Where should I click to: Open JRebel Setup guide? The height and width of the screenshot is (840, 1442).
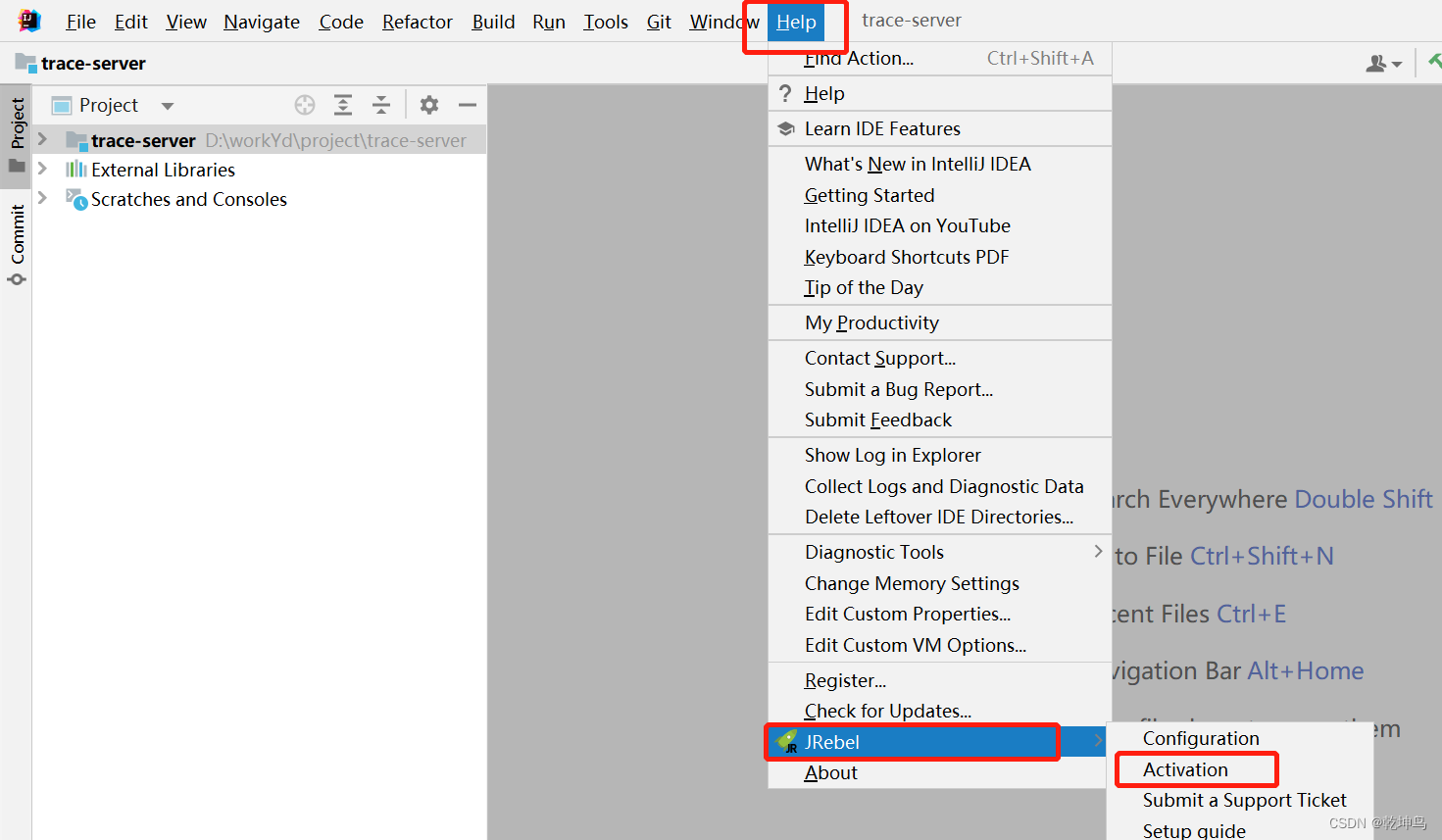pos(1240,830)
